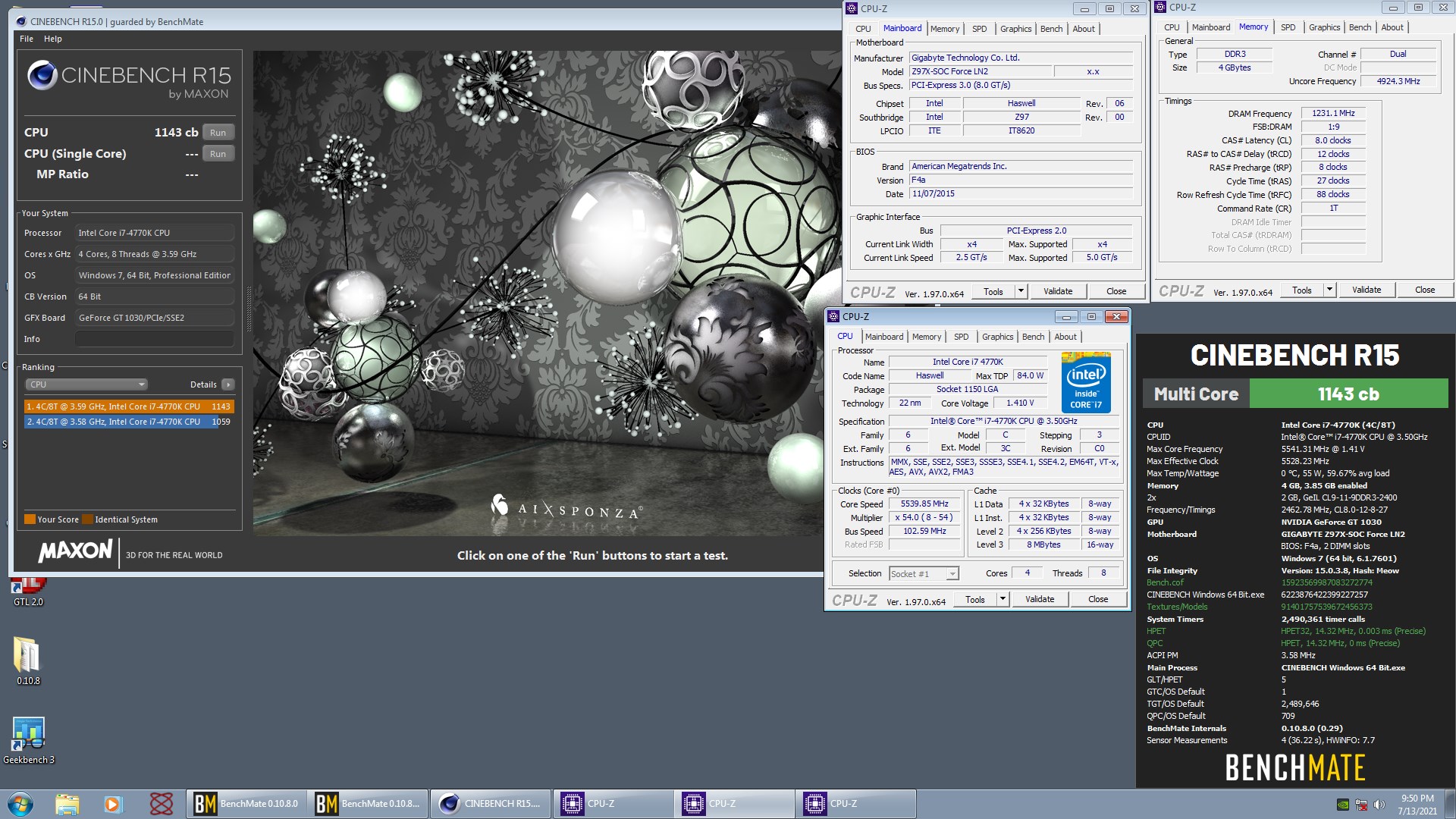Screen dimensions: 1456x819
Task: Open the Help menu in Cinebench
Action: point(53,39)
